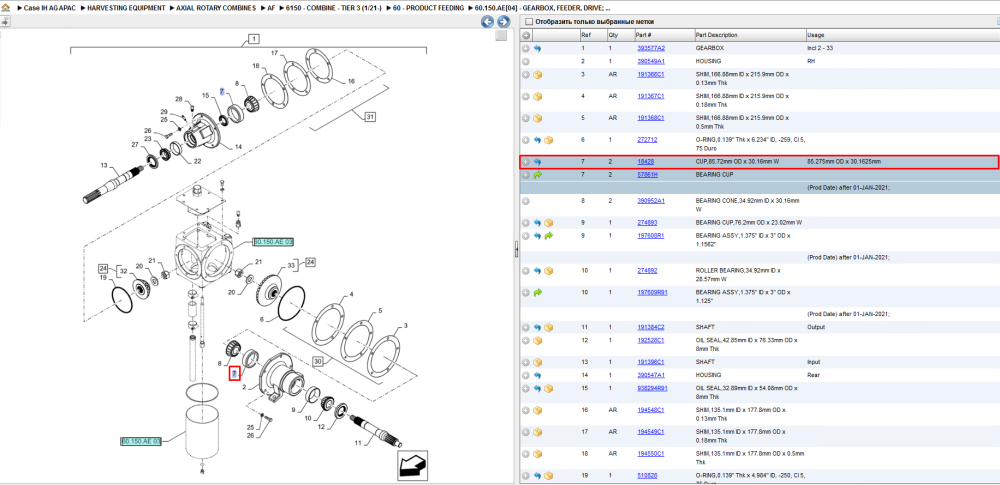Click green arrow icon for part 197608R1
Image resolution: width=1000 pixels, height=485 pixels.
pyautogui.click(x=548, y=235)
